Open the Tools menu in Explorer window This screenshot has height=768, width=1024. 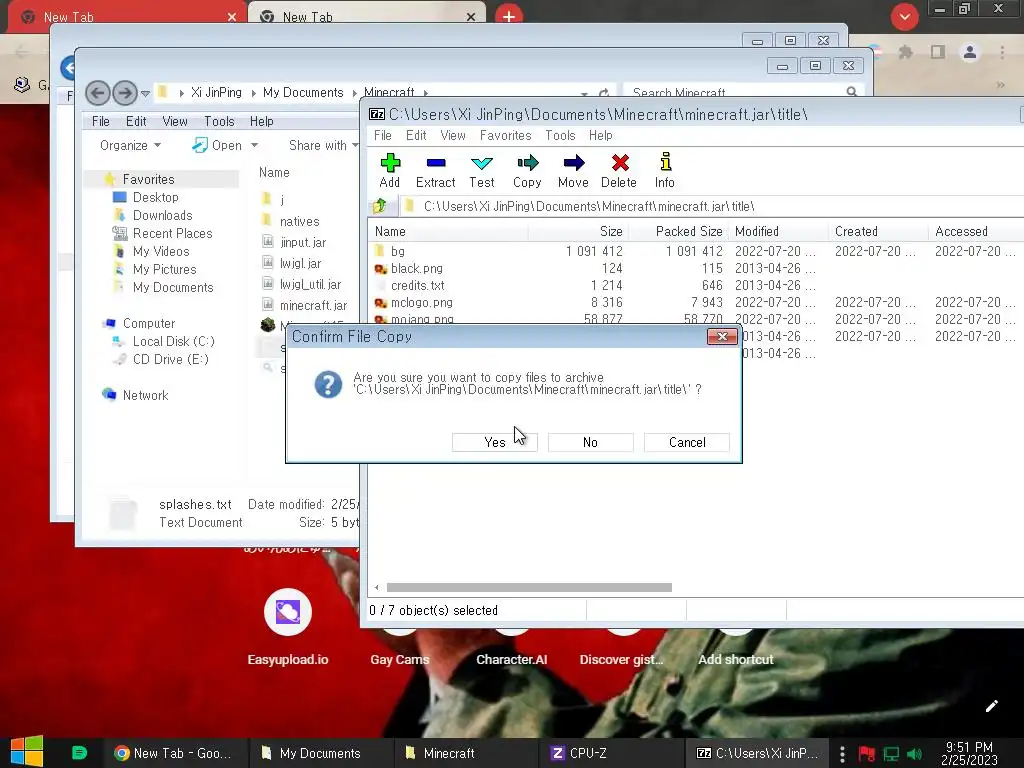tap(219, 121)
